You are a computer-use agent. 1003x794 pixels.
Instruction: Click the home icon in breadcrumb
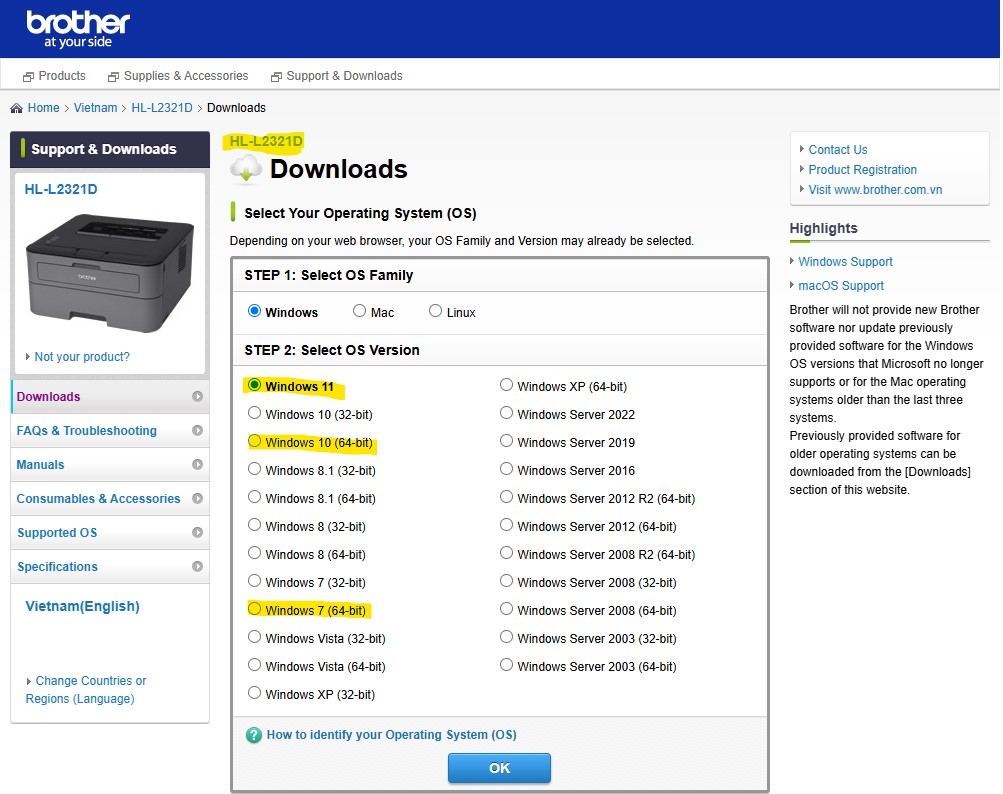pos(17,108)
